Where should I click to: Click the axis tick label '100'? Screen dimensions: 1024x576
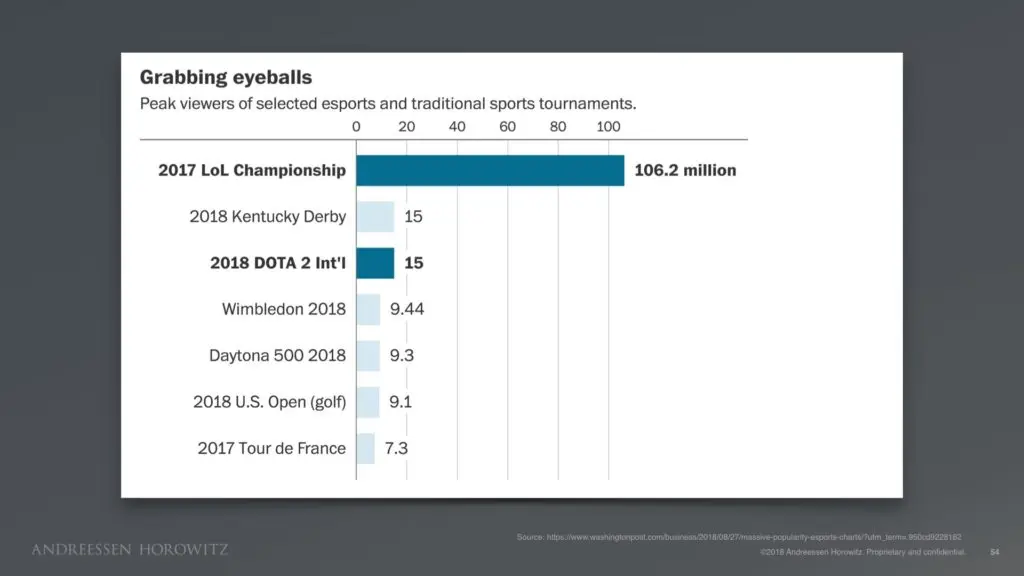tap(609, 127)
